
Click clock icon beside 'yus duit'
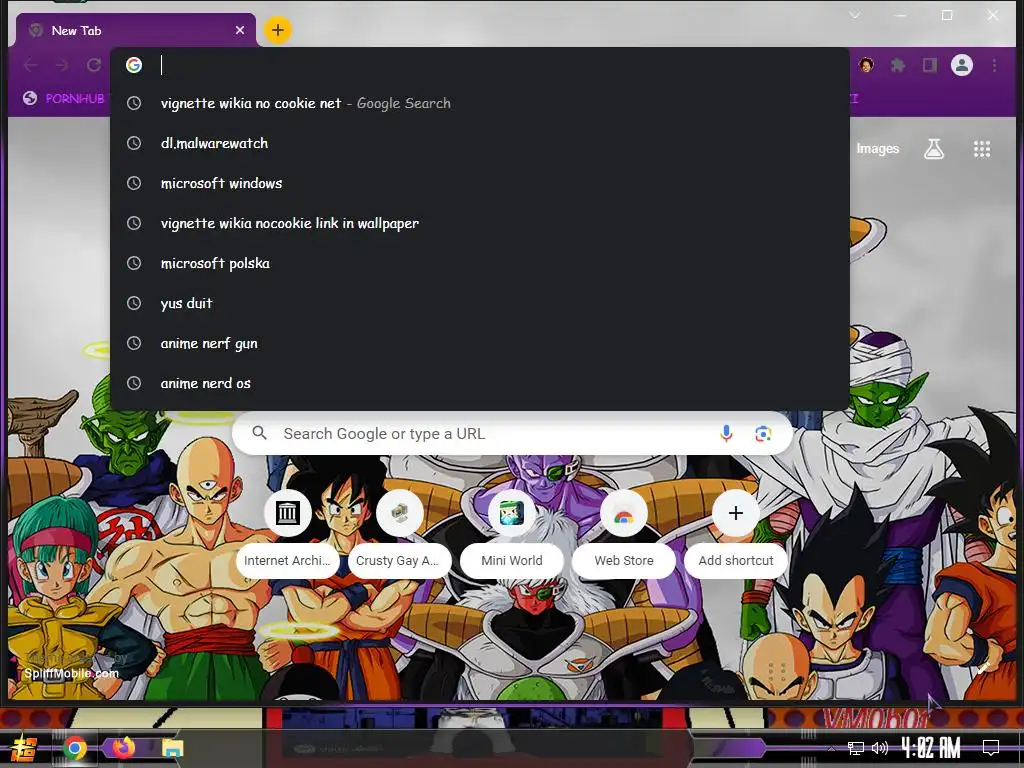click(134, 303)
